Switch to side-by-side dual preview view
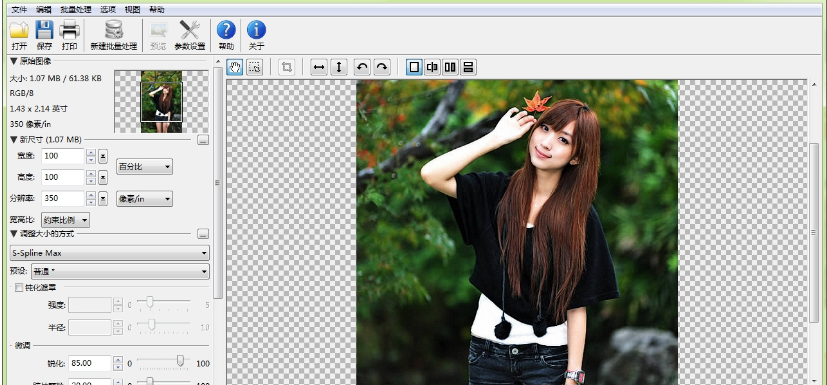Screen dimensions: 827x385 (x=450, y=68)
